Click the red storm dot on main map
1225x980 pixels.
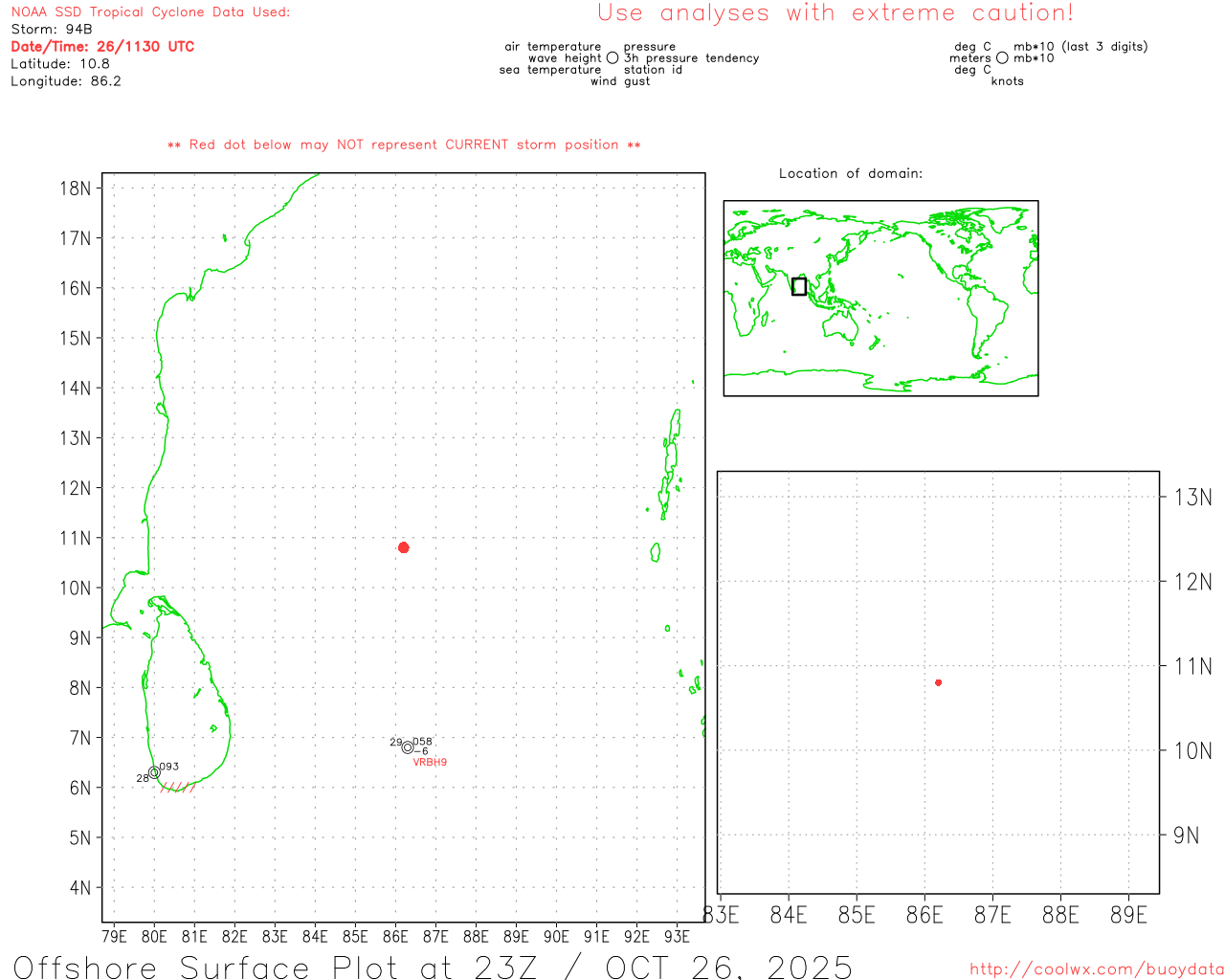404,547
